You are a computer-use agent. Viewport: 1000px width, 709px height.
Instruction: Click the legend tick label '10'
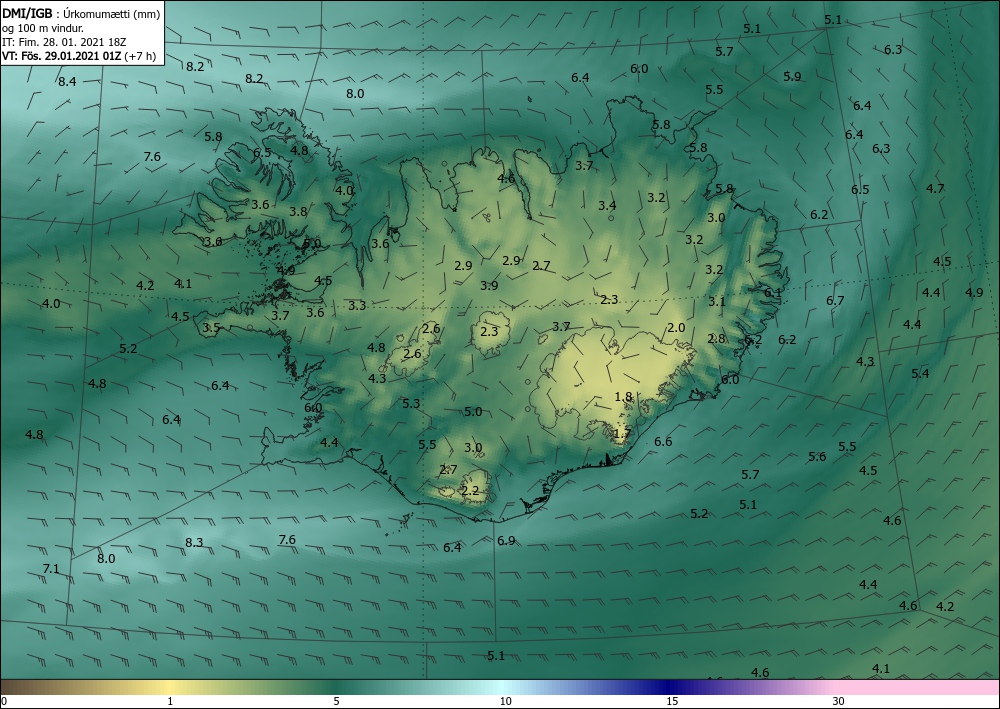pos(505,701)
